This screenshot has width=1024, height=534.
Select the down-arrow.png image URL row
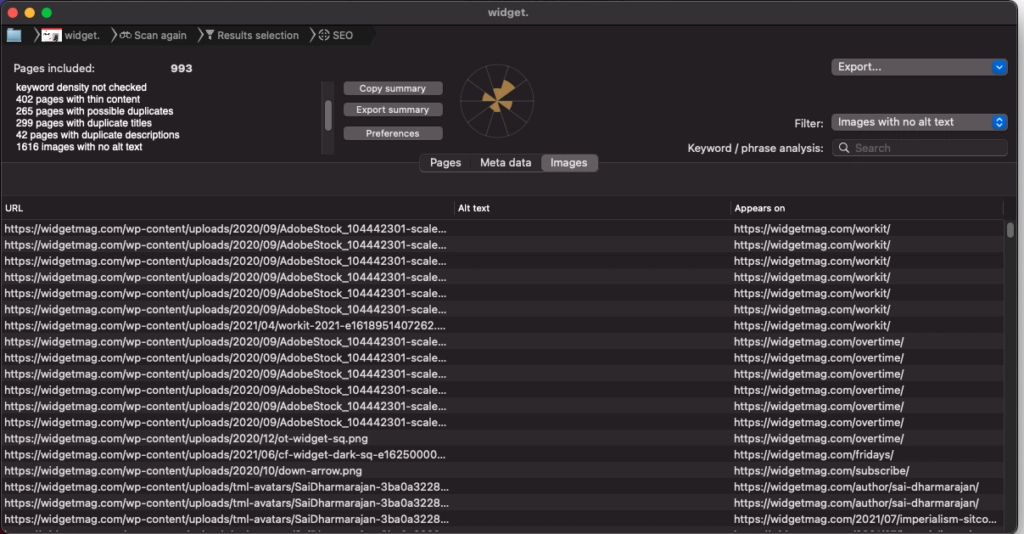click(x=183, y=471)
